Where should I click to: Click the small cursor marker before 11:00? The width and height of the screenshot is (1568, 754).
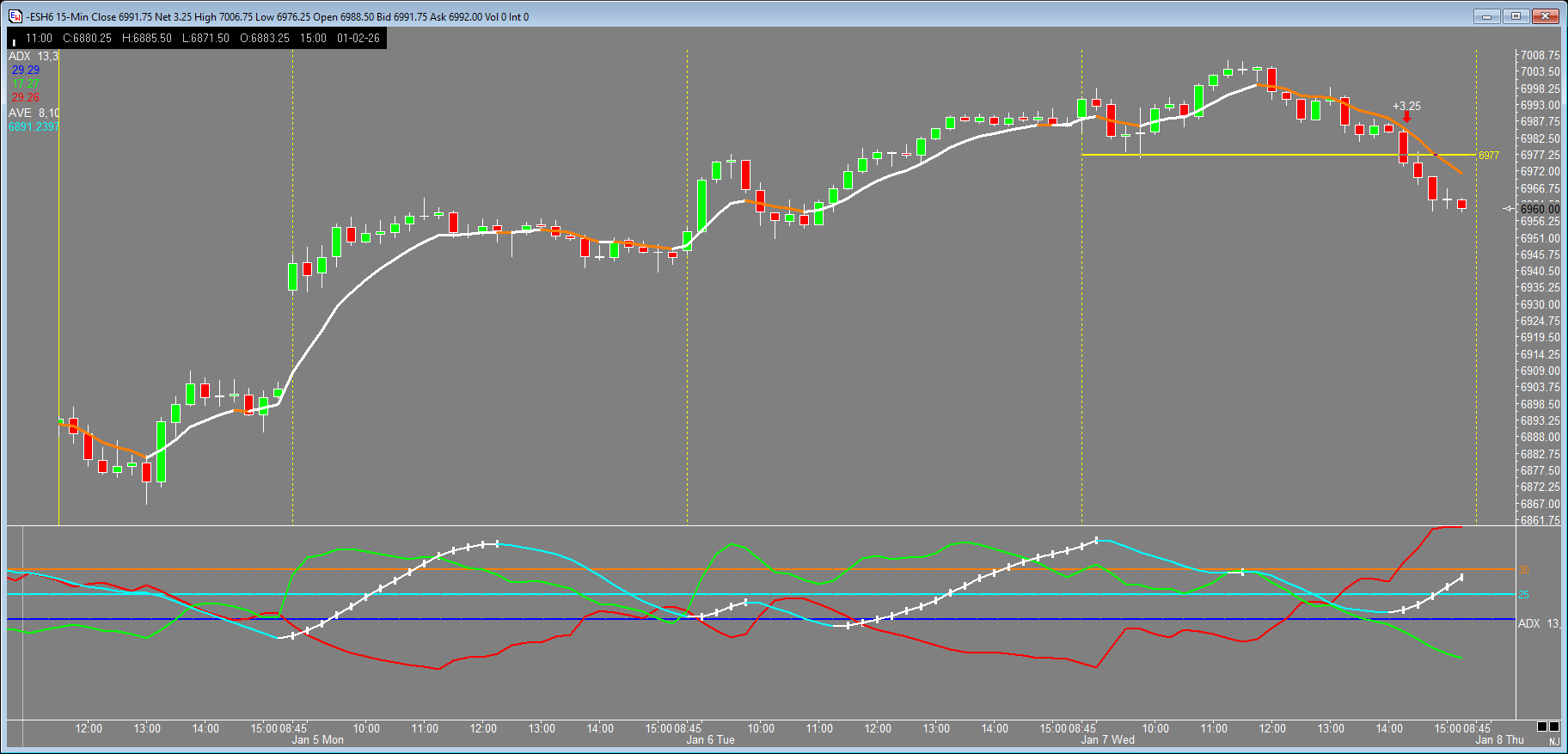click(x=14, y=40)
